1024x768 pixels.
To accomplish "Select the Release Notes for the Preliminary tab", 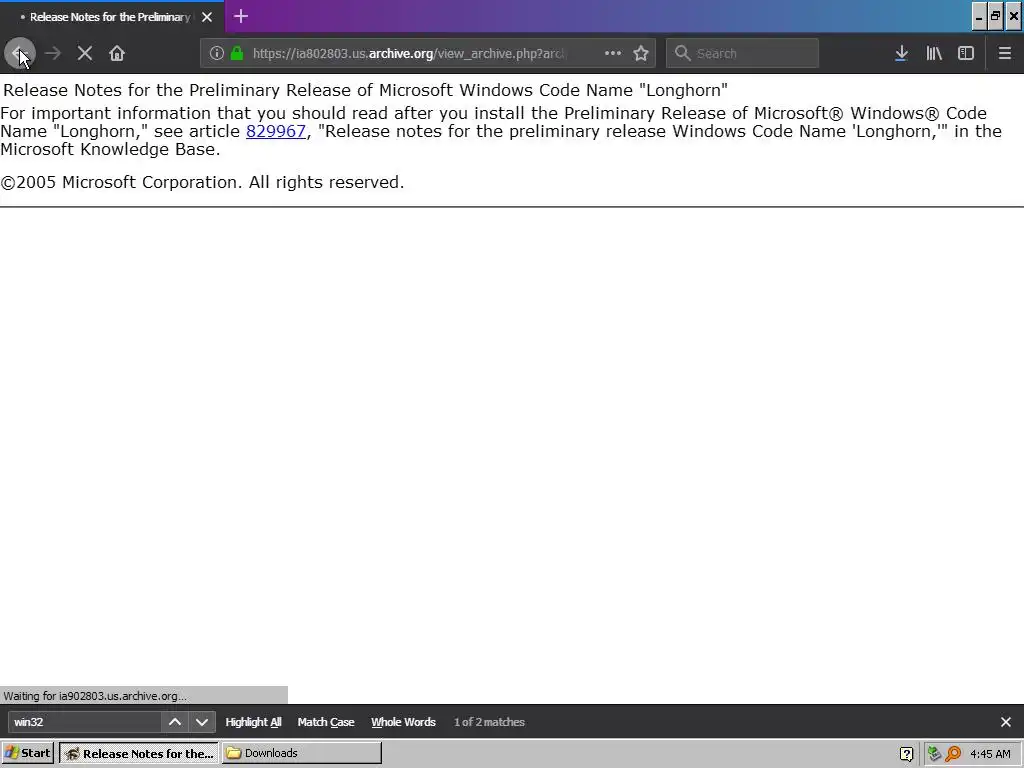I will click(x=110, y=17).
